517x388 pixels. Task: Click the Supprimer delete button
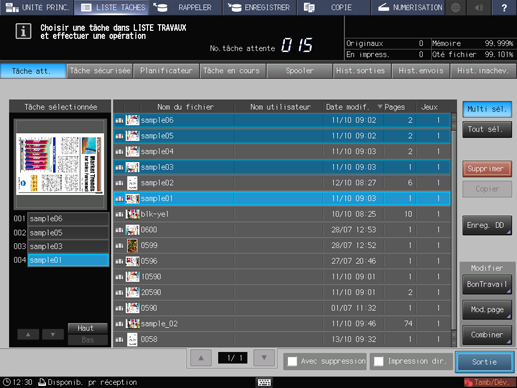pos(487,169)
